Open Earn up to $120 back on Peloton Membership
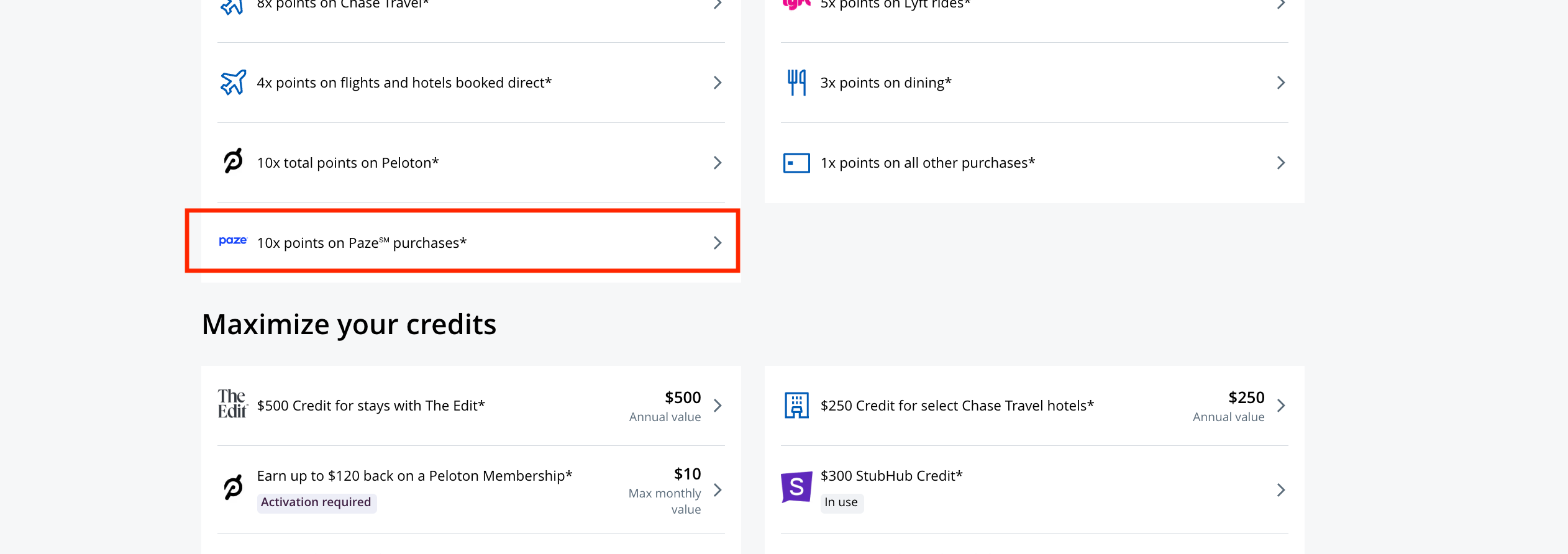This screenshot has width=1568, height=554. click(x=471, y=490)
